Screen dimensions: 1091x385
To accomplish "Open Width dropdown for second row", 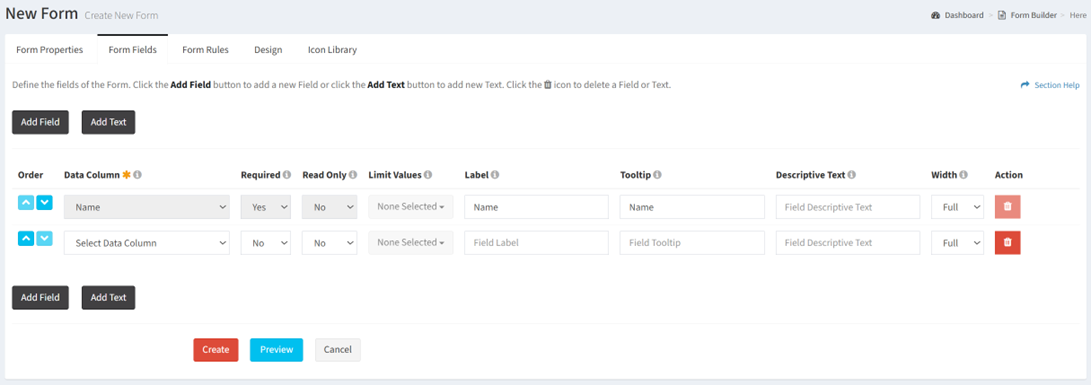I will pyautogui.click(x=957, y=243).
